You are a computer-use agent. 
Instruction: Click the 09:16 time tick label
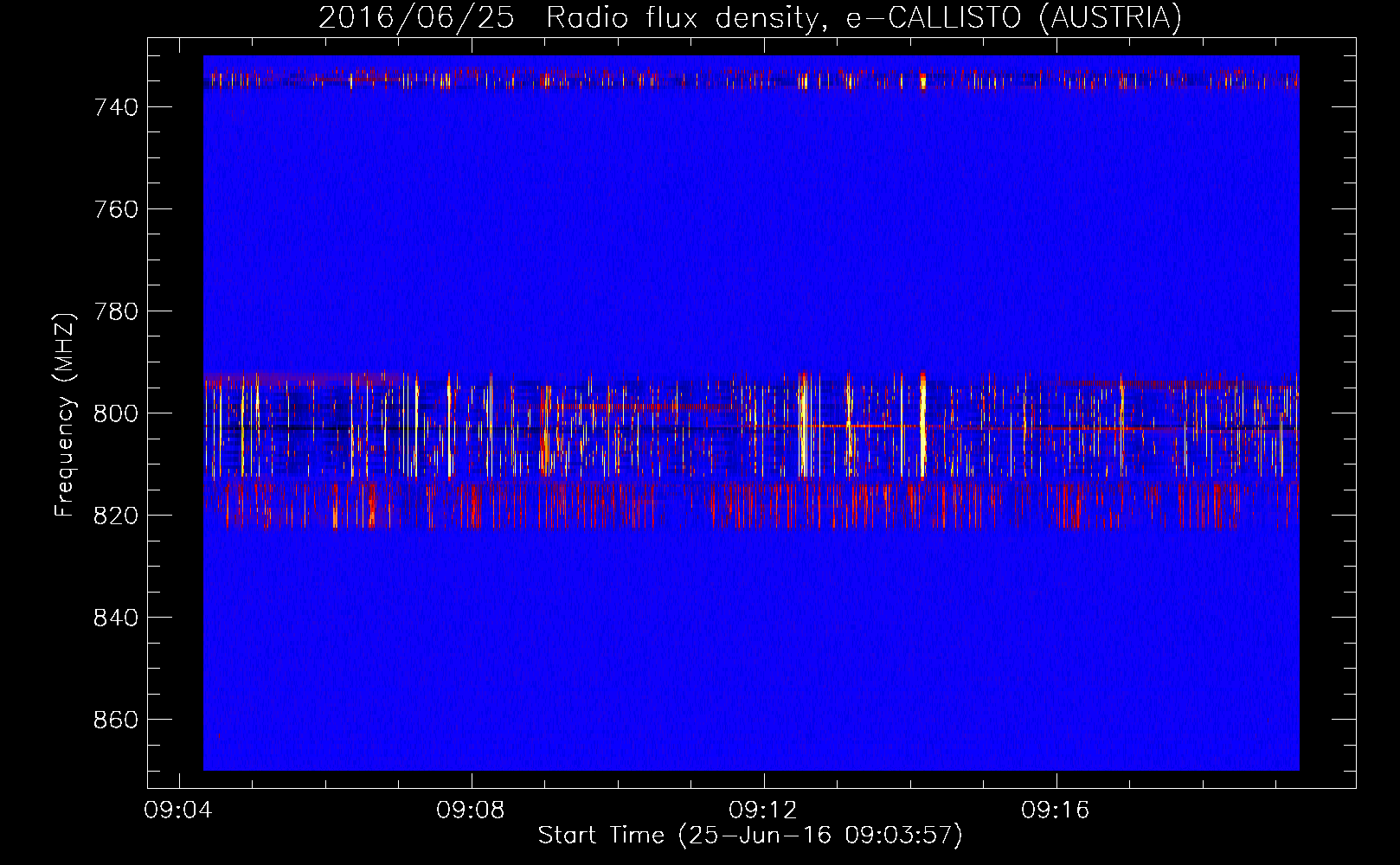[1056, 811]
